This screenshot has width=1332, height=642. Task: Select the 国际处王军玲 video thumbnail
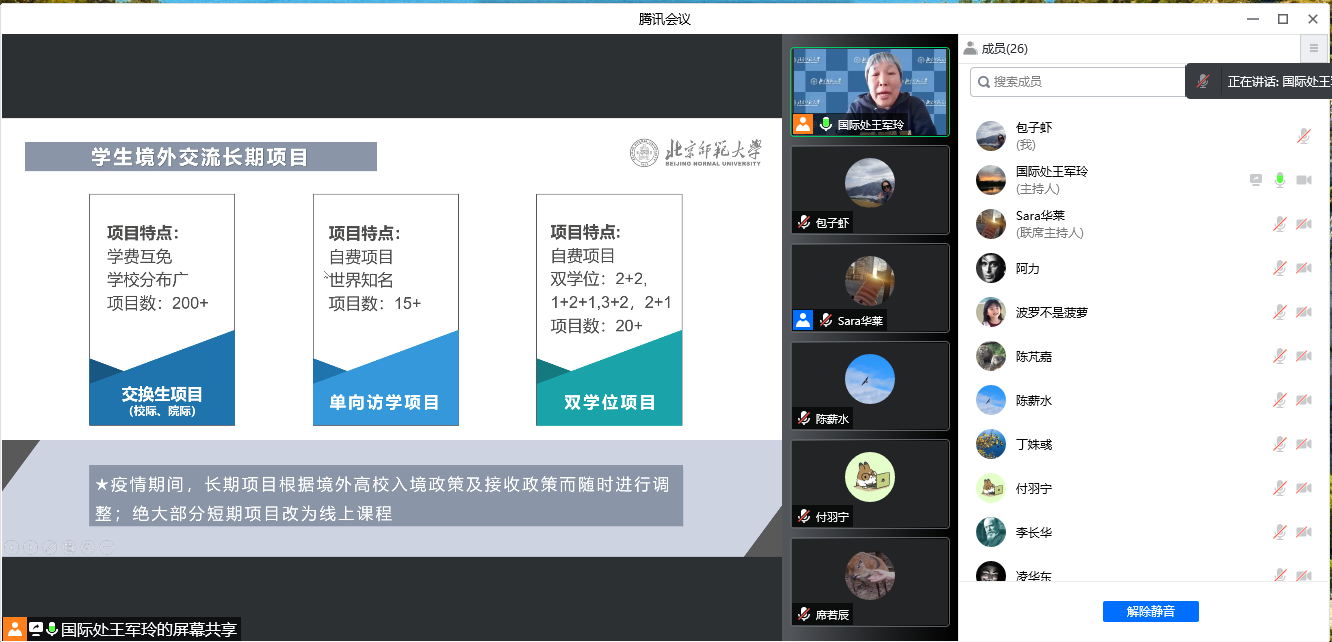(x=869, y=91)
